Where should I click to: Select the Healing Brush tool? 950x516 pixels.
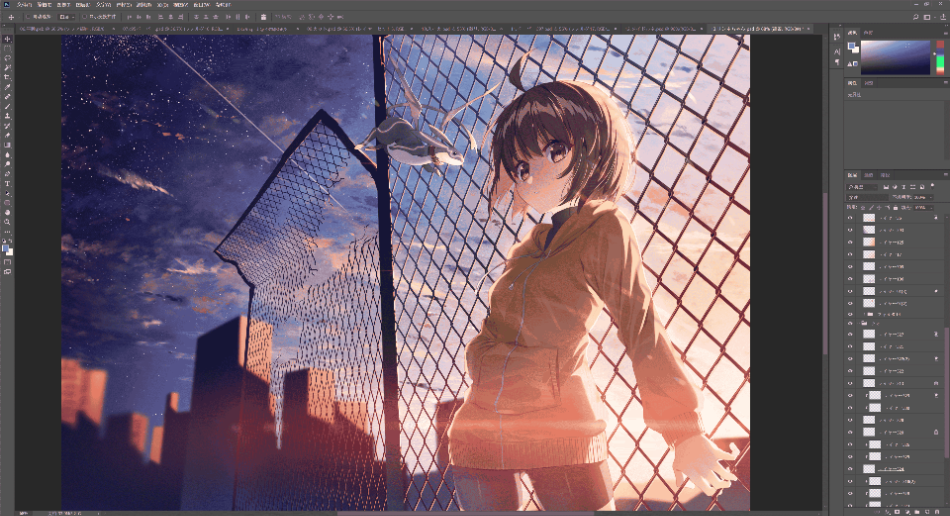7,97
